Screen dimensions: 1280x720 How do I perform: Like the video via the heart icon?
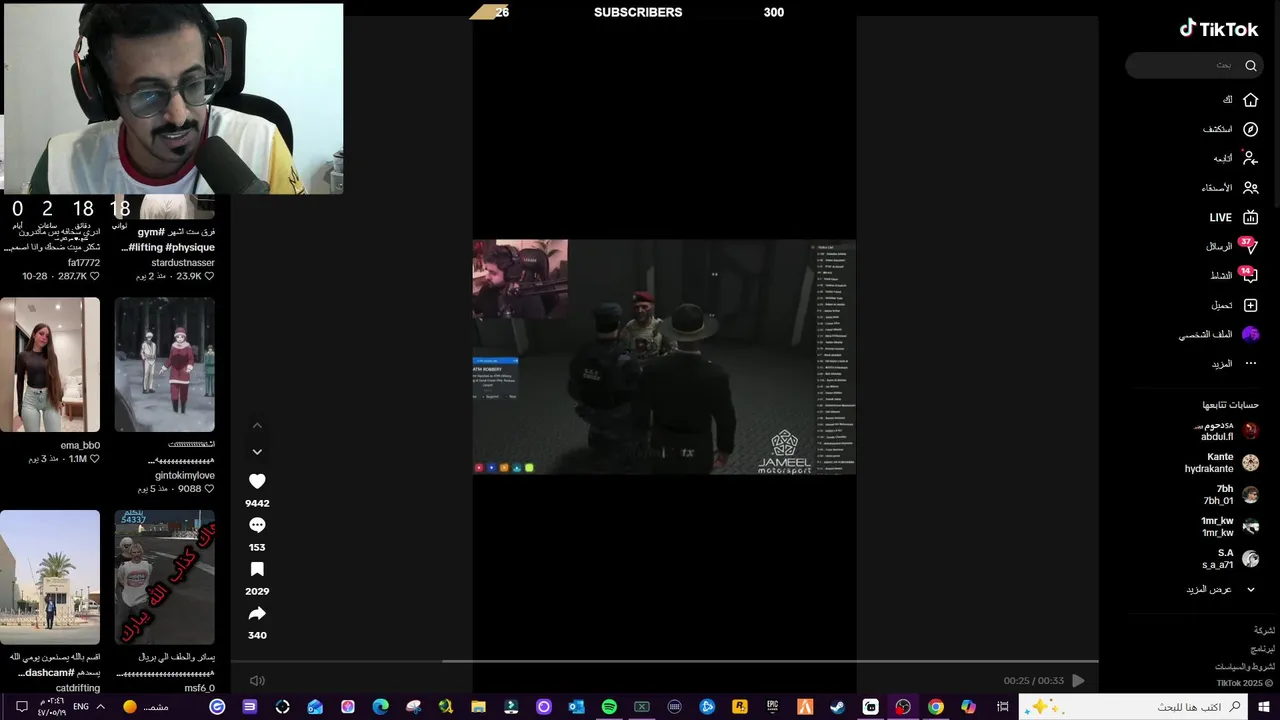click(257, 481)
